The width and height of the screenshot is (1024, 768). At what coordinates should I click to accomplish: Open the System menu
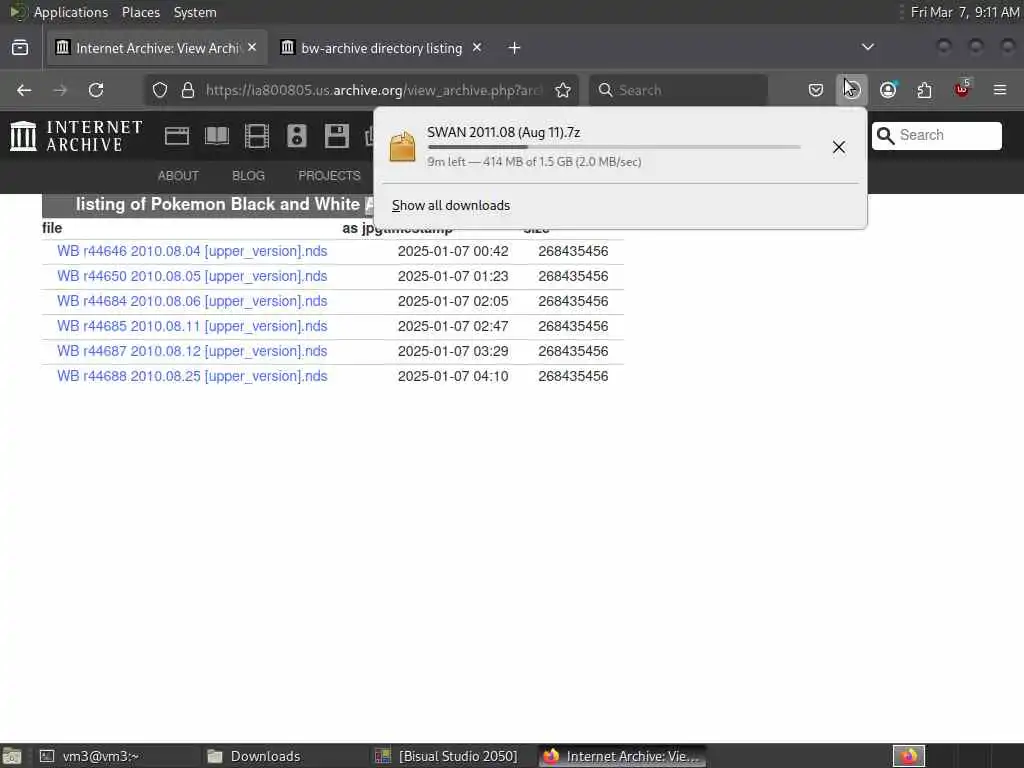point(195,12)
